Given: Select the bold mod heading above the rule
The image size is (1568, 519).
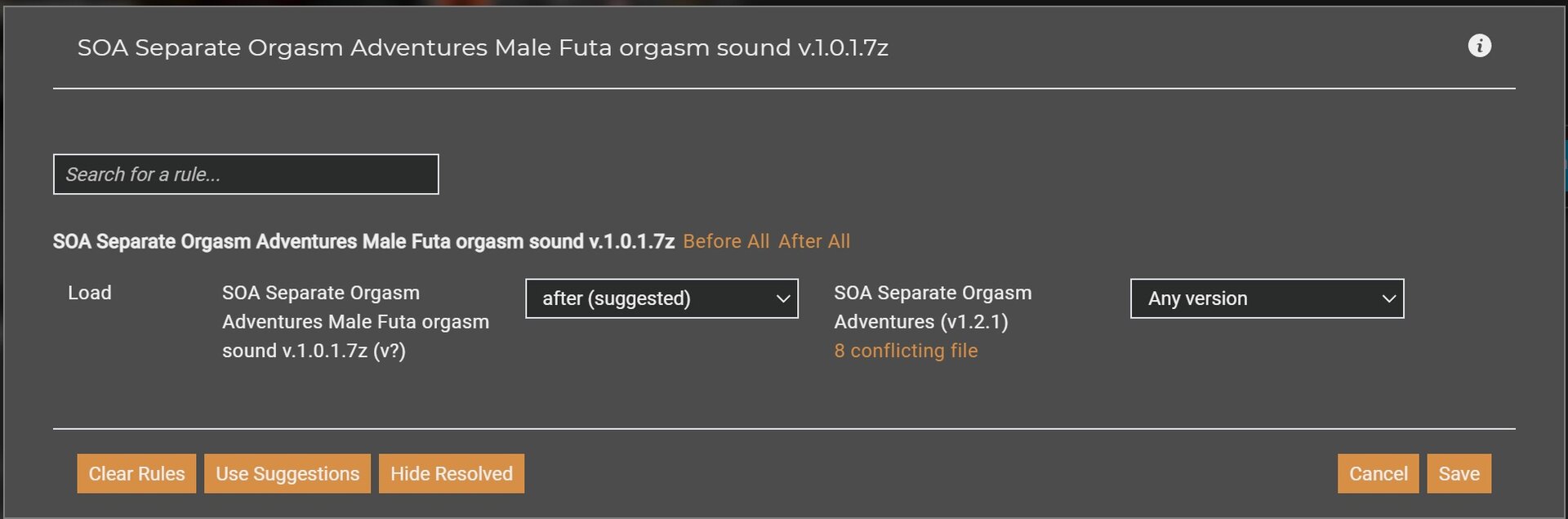Looking at the screenshot, I should tap(363, 241).
